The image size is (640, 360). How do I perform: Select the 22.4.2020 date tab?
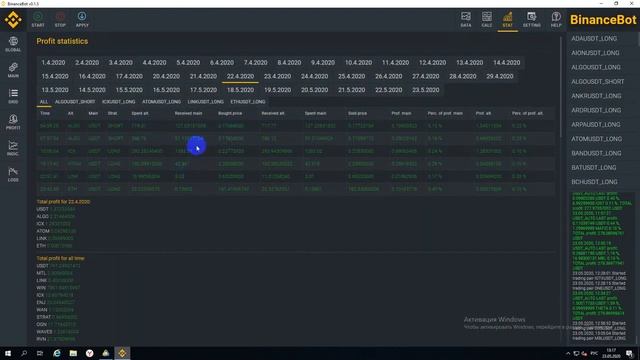click(240, 76)
